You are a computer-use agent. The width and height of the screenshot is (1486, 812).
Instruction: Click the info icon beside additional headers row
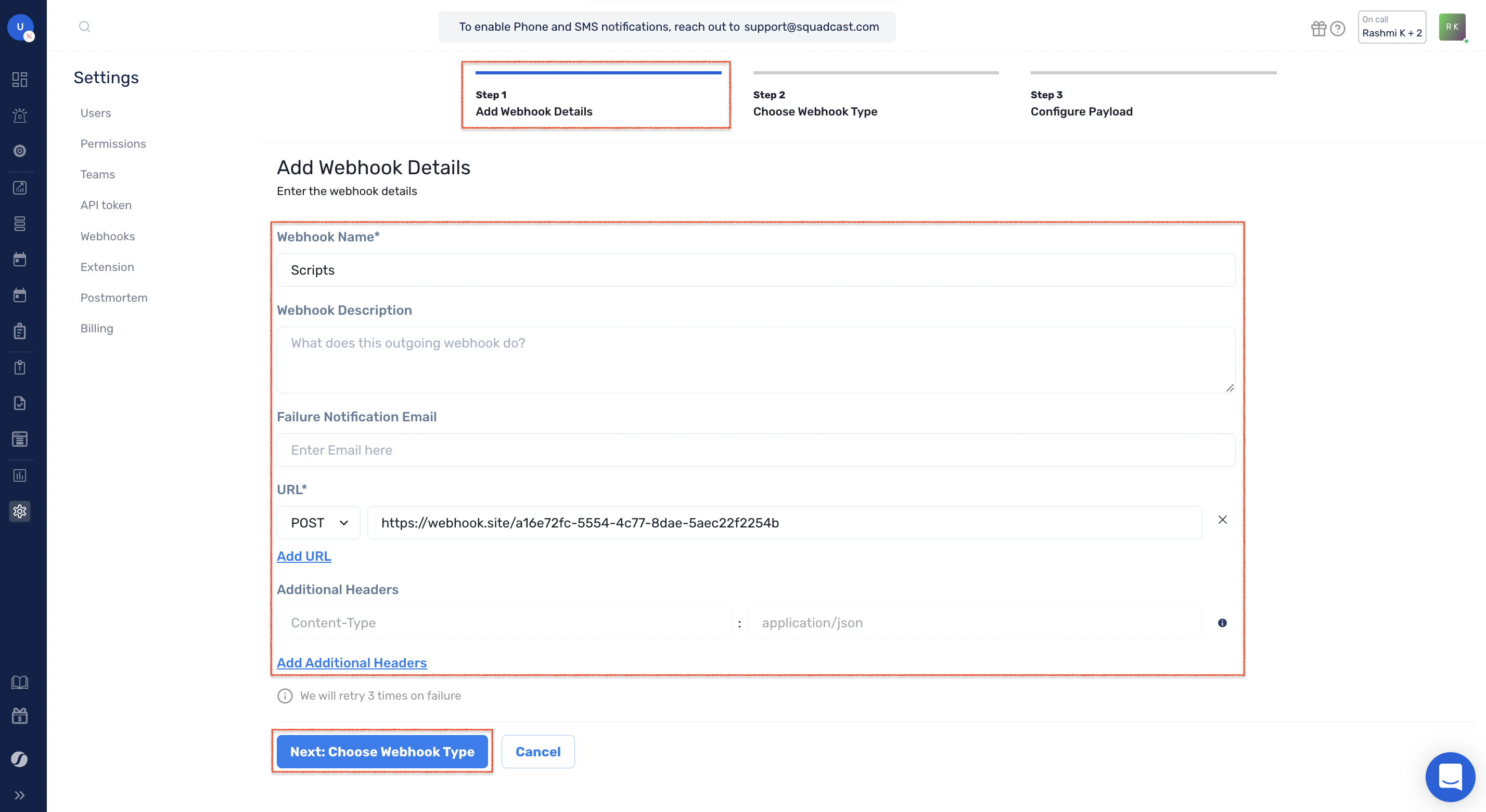coord(1222,622)
